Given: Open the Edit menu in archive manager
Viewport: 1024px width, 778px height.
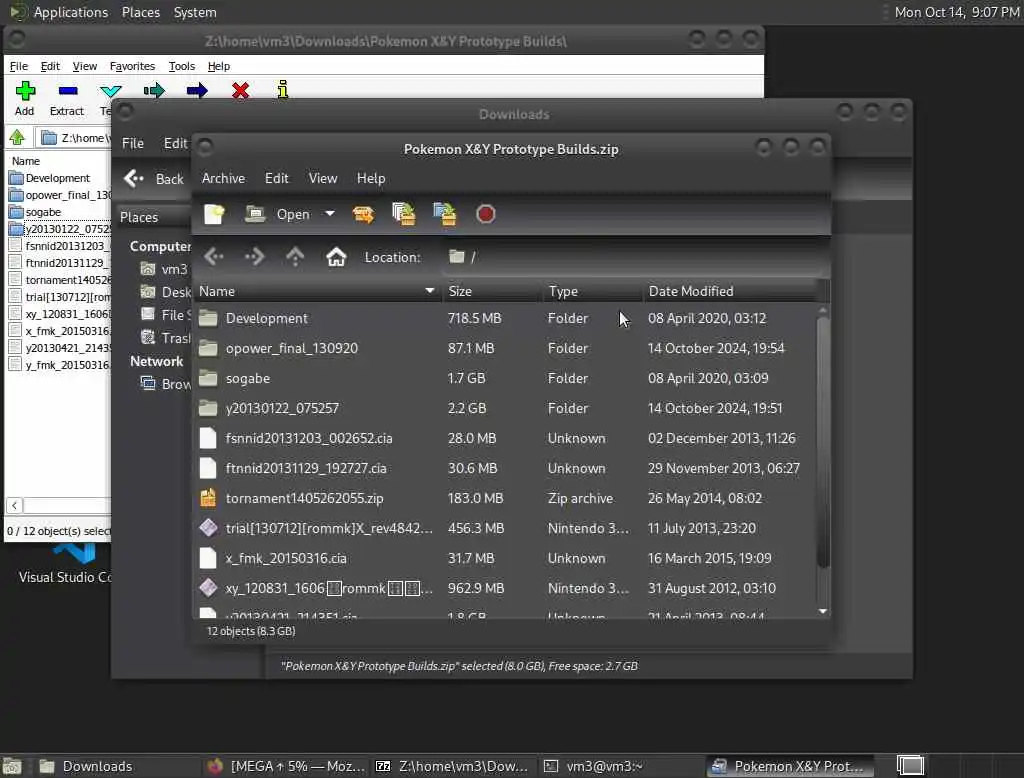Looking at the screenshot, I should pyautogui.click(x=276, y=178).
